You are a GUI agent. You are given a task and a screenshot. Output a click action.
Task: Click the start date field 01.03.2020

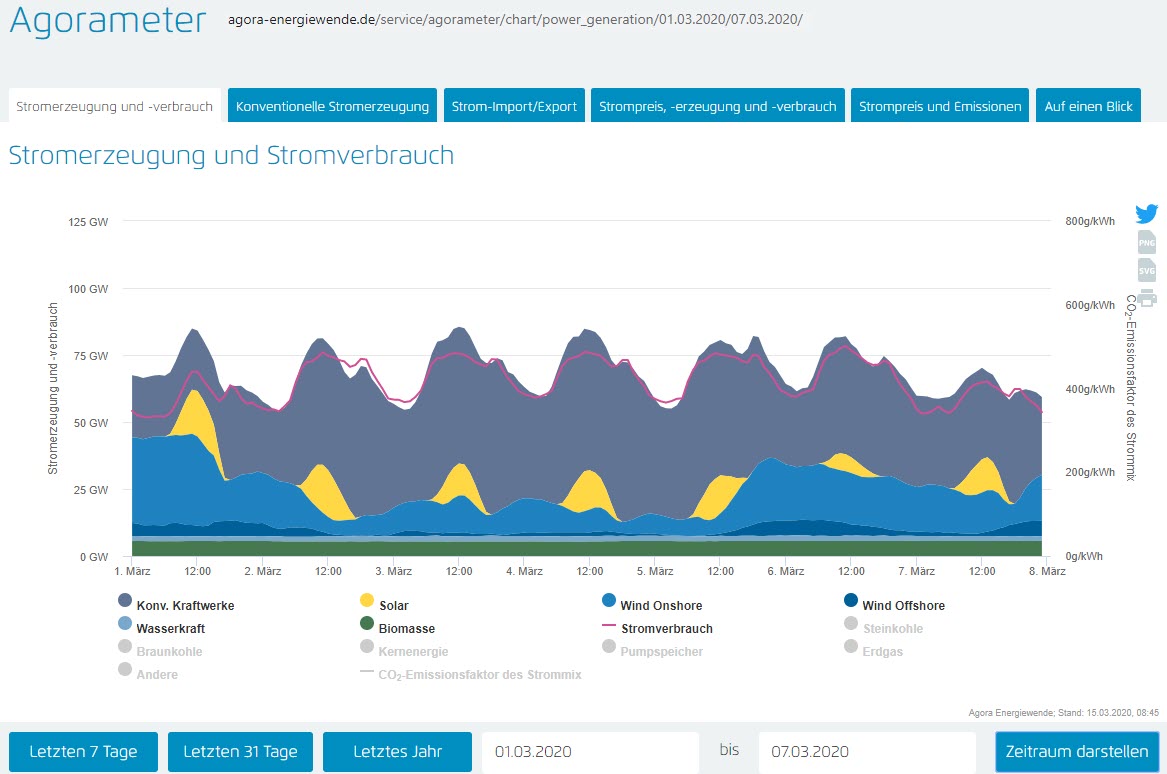click(589, 752)
